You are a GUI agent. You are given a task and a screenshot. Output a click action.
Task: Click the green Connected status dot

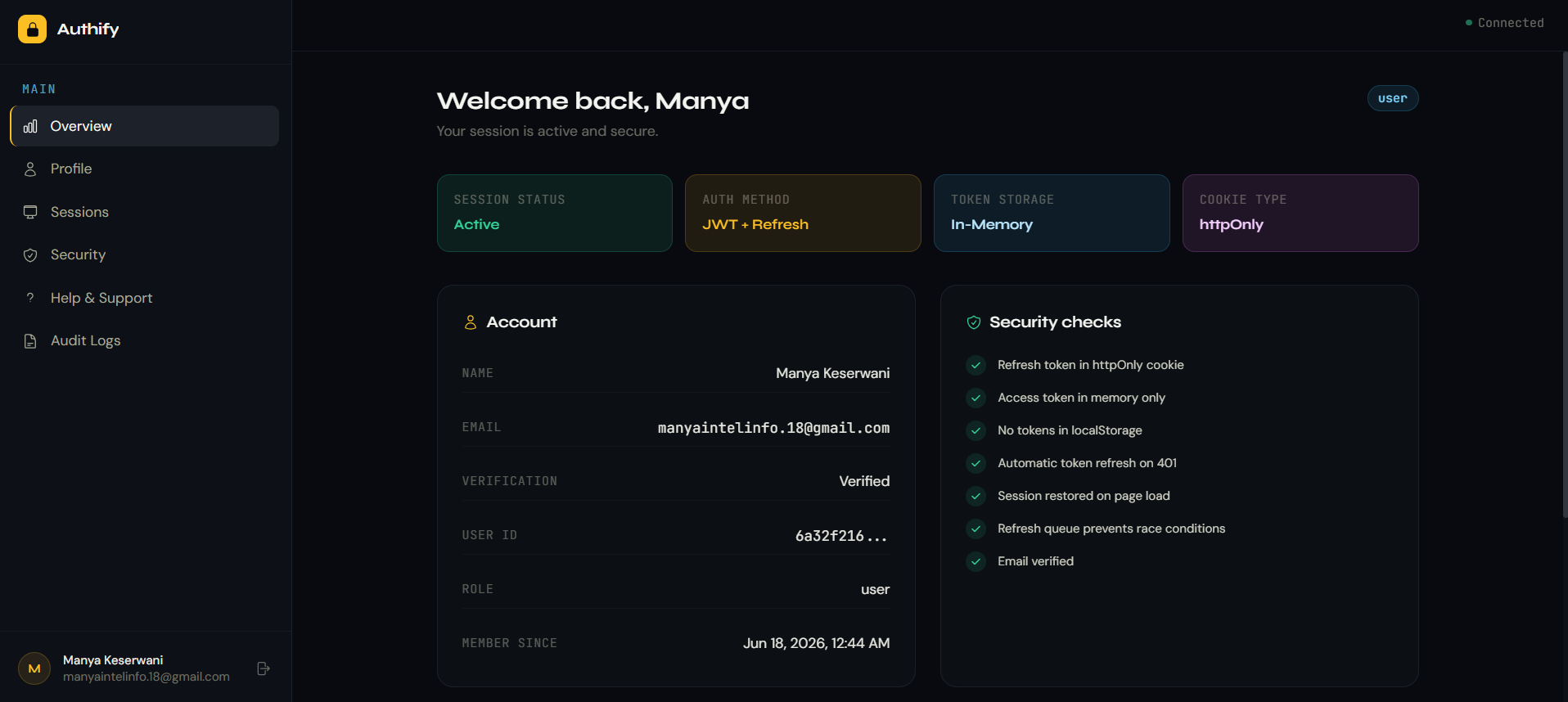[x=1469, y=23]
